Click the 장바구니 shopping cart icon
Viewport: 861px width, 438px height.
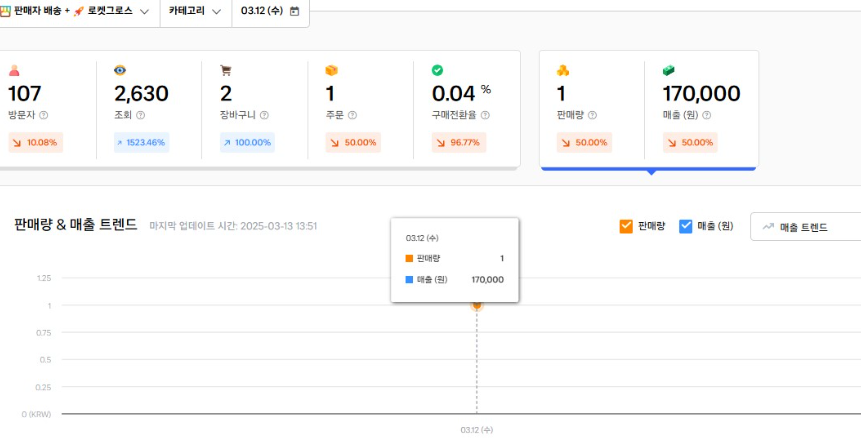click(x=226, y=70)
